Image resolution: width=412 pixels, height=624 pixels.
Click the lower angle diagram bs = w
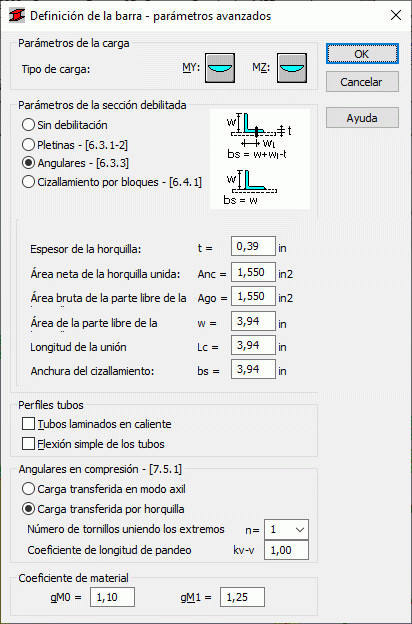pyautogui.click(x=250, y=187)
